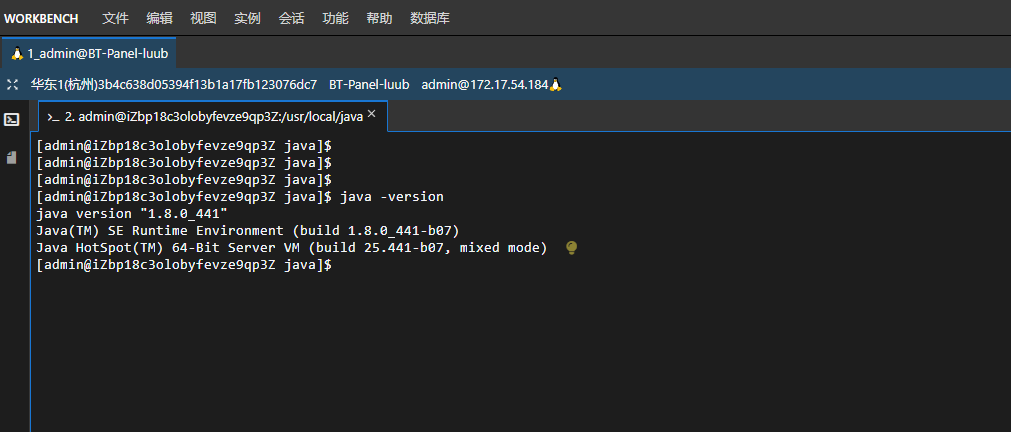Open the 数据库 menu
Screen dimensions: 1011x432
pyautogui.click(x=429, y=19)
